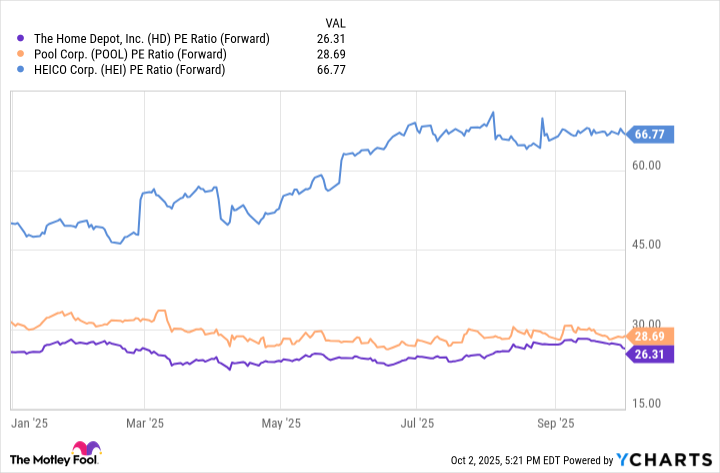This screenshot has width=720, height=473.
Task: Click the May '25 x-axis label
Action: point(281,424)
